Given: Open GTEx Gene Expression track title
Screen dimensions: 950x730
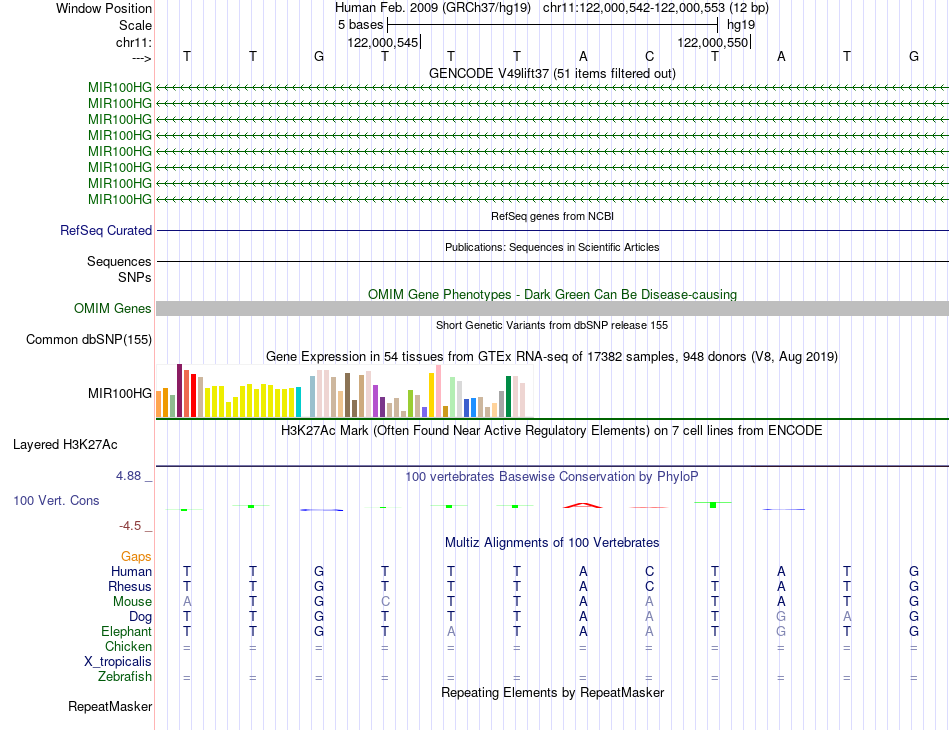Looking at the screenshot, I should point(552,356).
